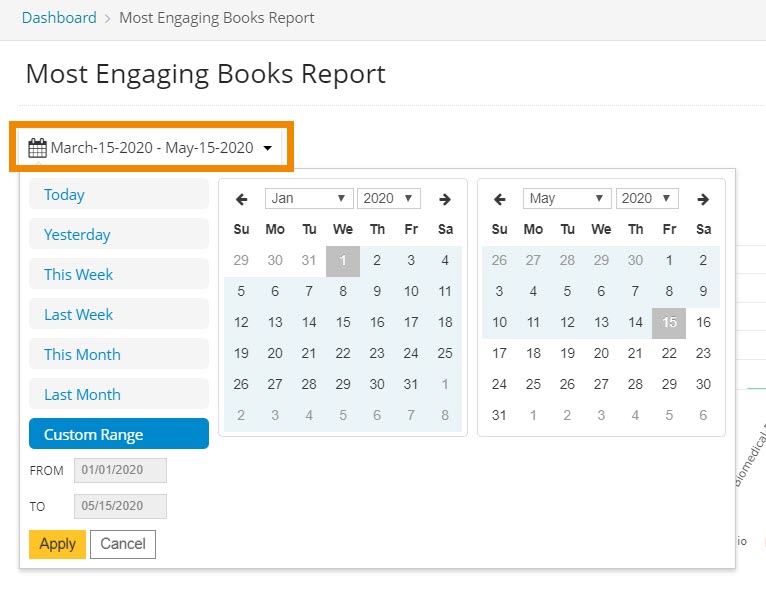Click the TO date input field
The height and width of the screenshot is (590, 766).
click(x=120, y=506)
